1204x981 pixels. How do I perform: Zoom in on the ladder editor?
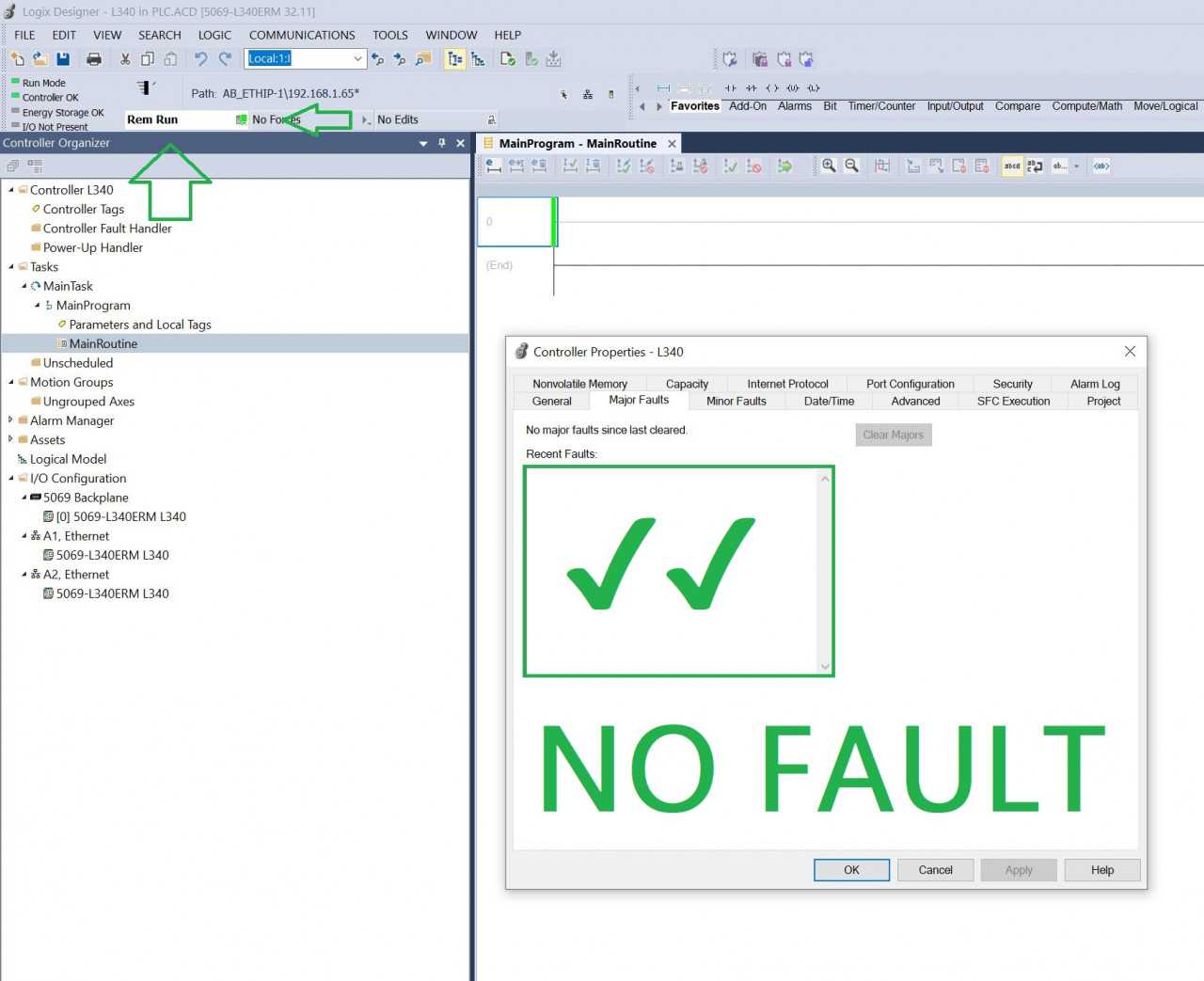point(829,166)
